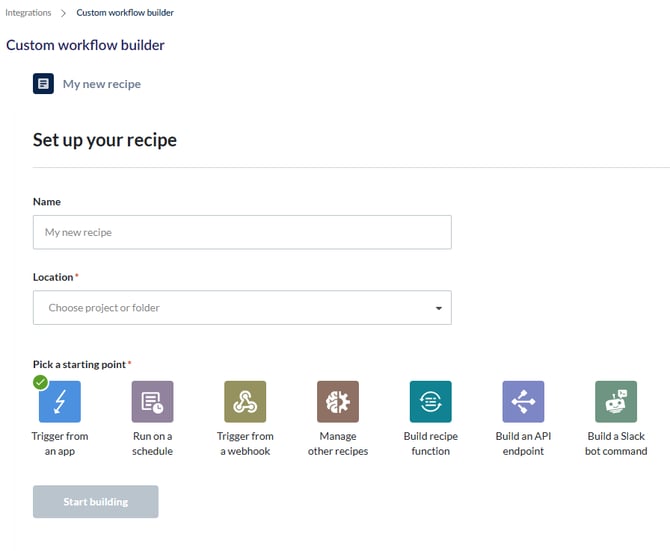This screenshot has height=551, width=670.
Task: Click the 'Build a Slack bot command' text label
Action: click(x=616, y=443)
